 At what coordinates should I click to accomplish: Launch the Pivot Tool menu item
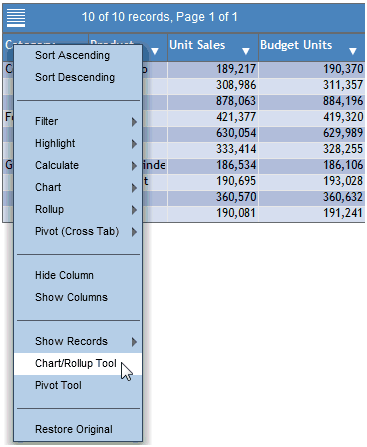coord(78,385)
